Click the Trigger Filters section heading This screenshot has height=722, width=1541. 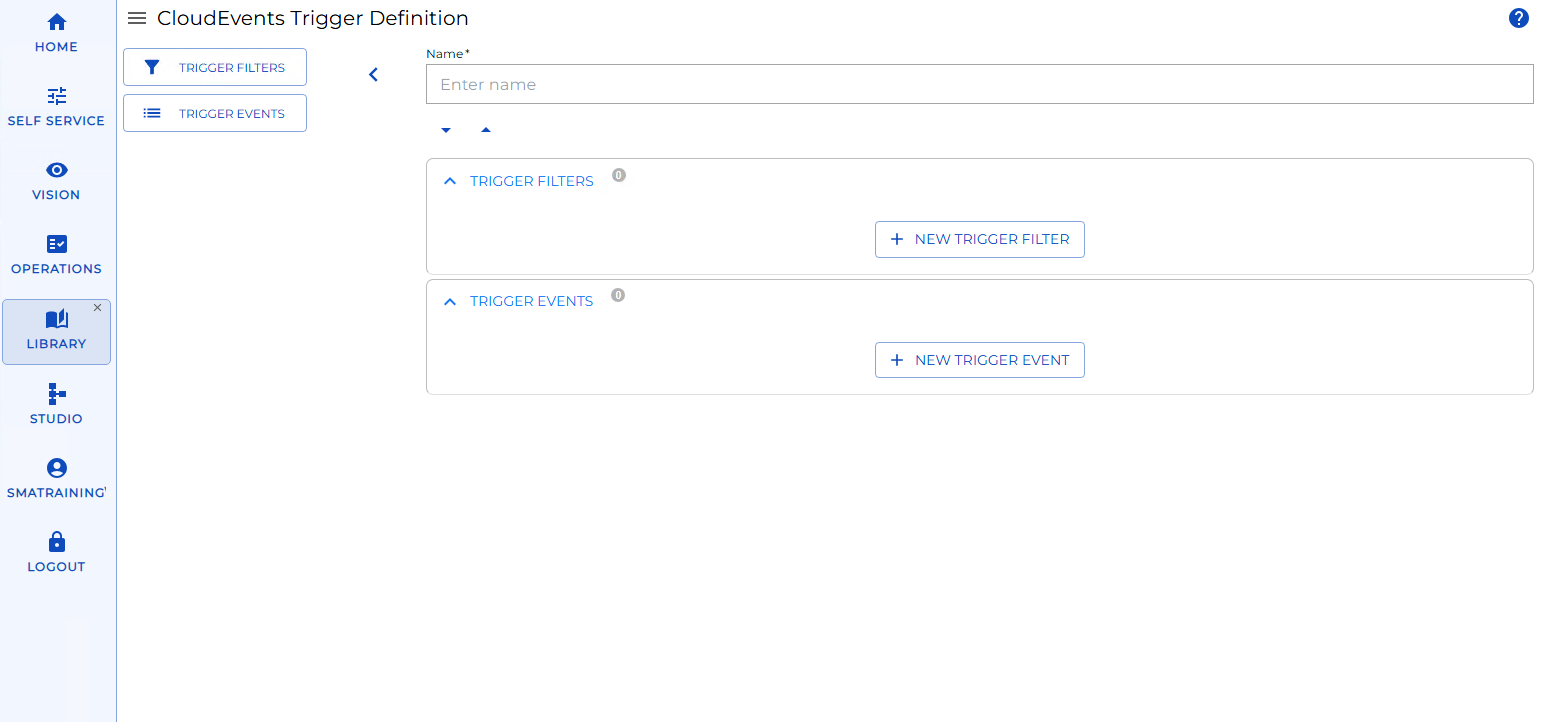(x=532, y=181)
